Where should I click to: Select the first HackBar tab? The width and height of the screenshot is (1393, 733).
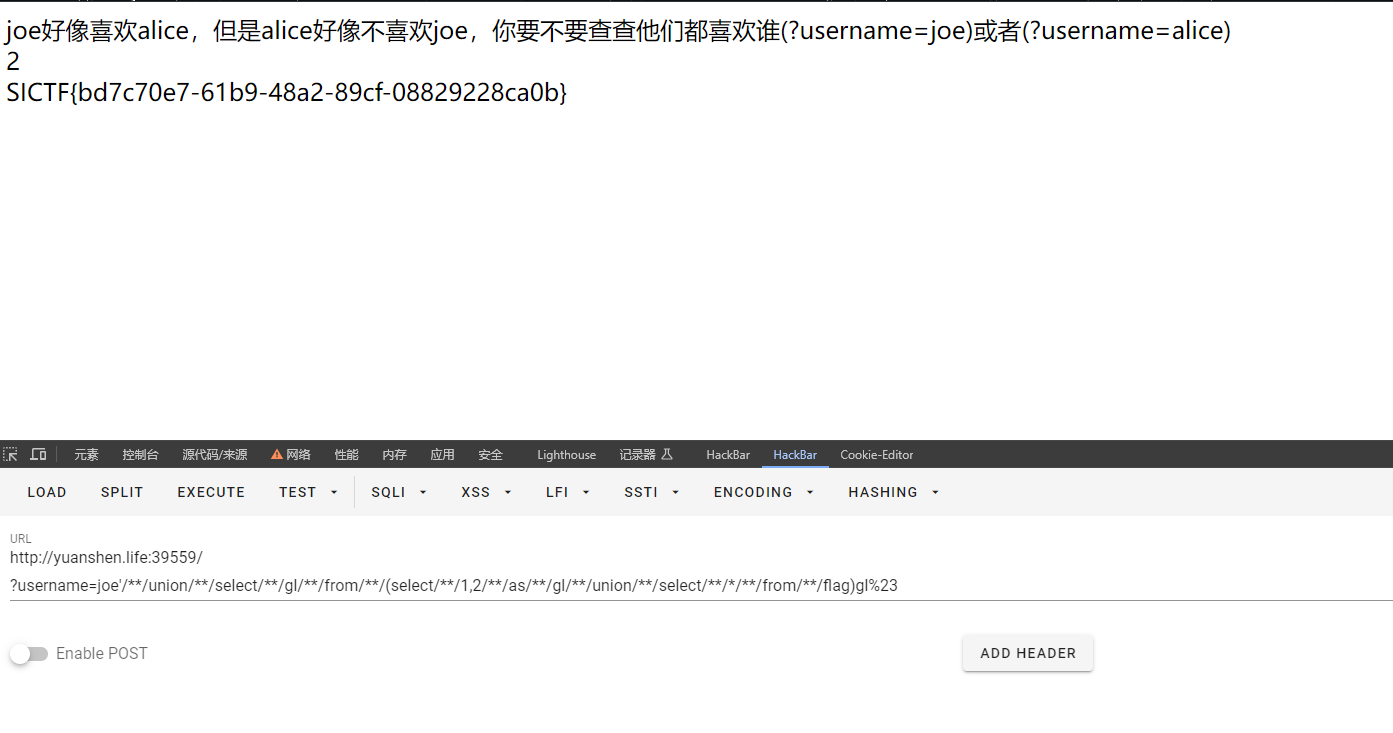[728, 454]
